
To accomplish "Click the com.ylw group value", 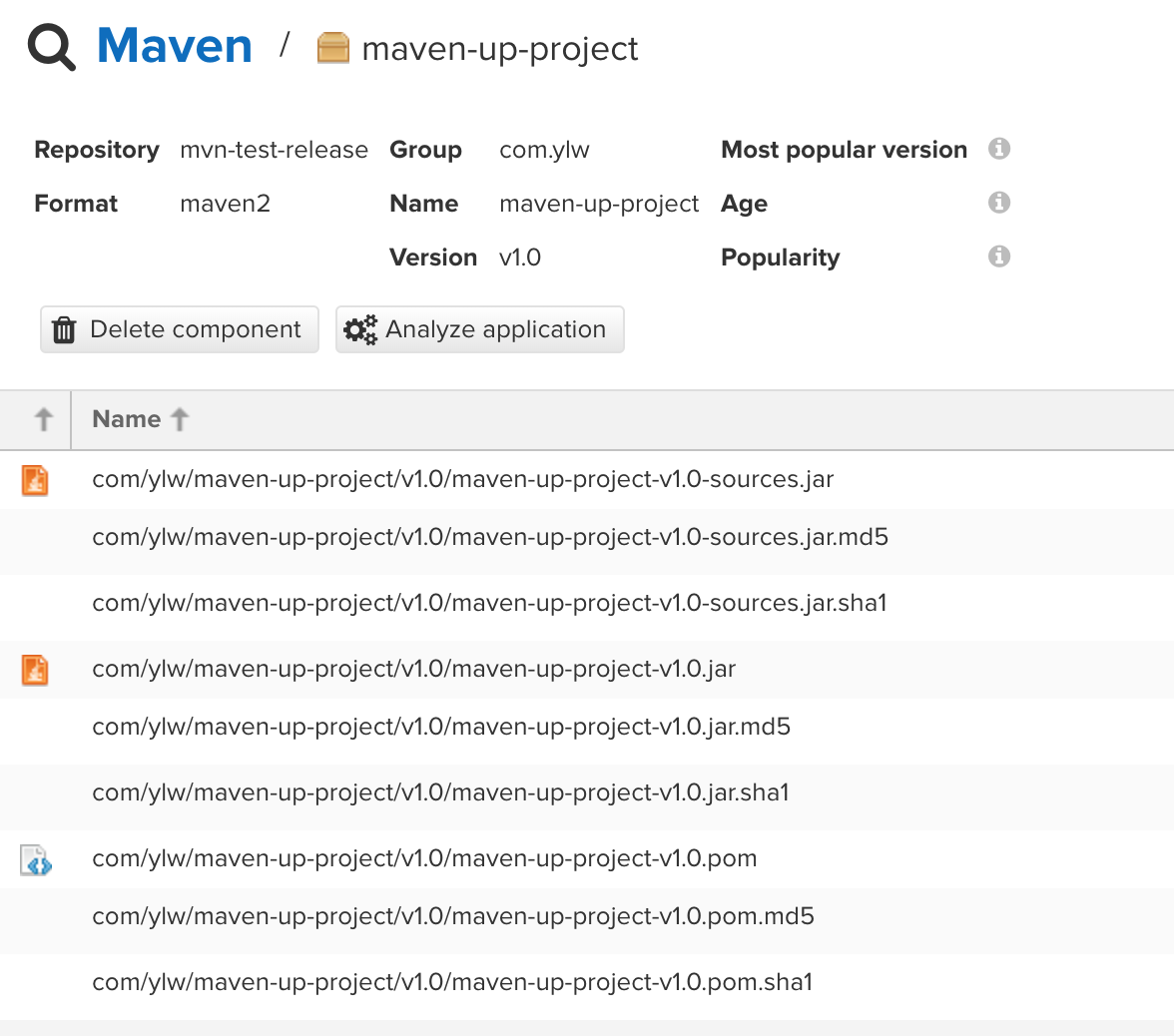I will tap(544, 151).
